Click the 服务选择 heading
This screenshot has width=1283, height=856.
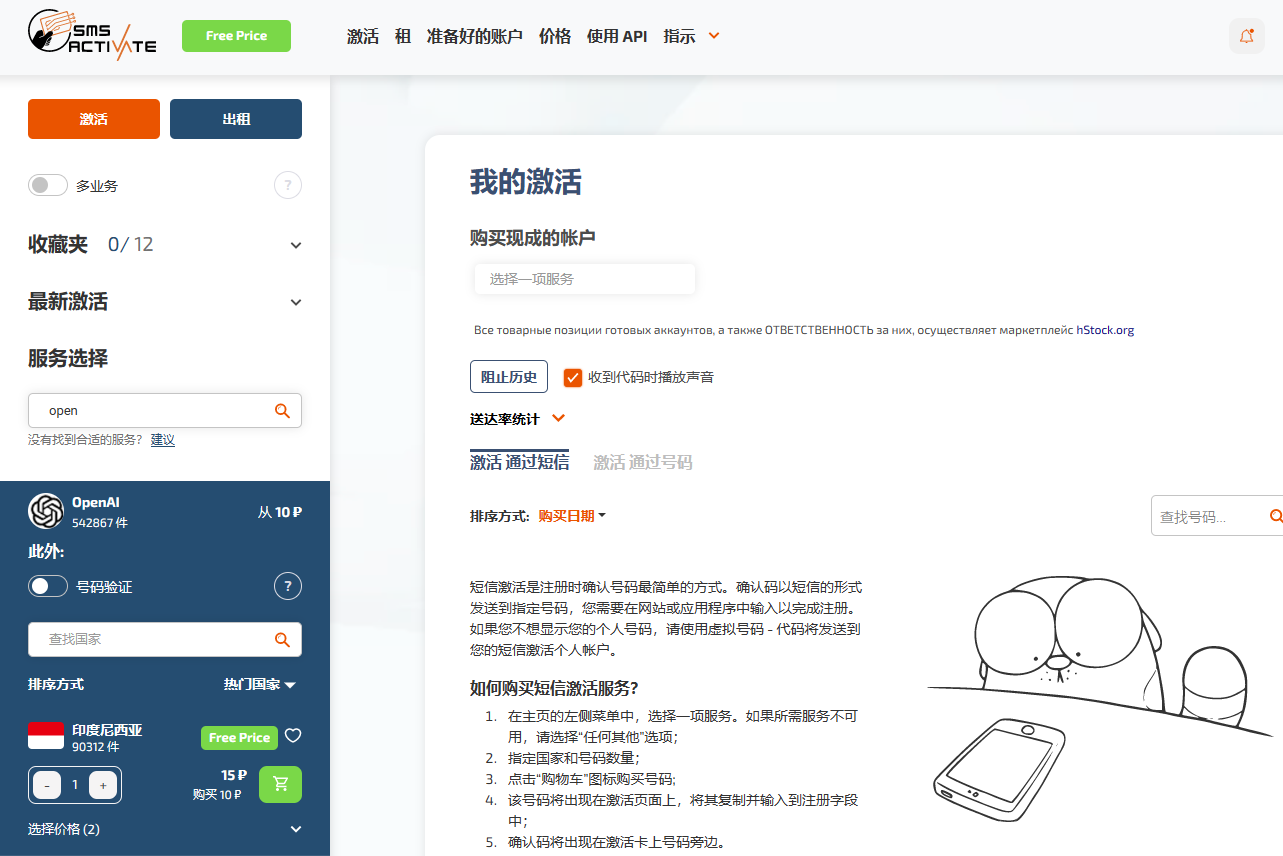68,358
